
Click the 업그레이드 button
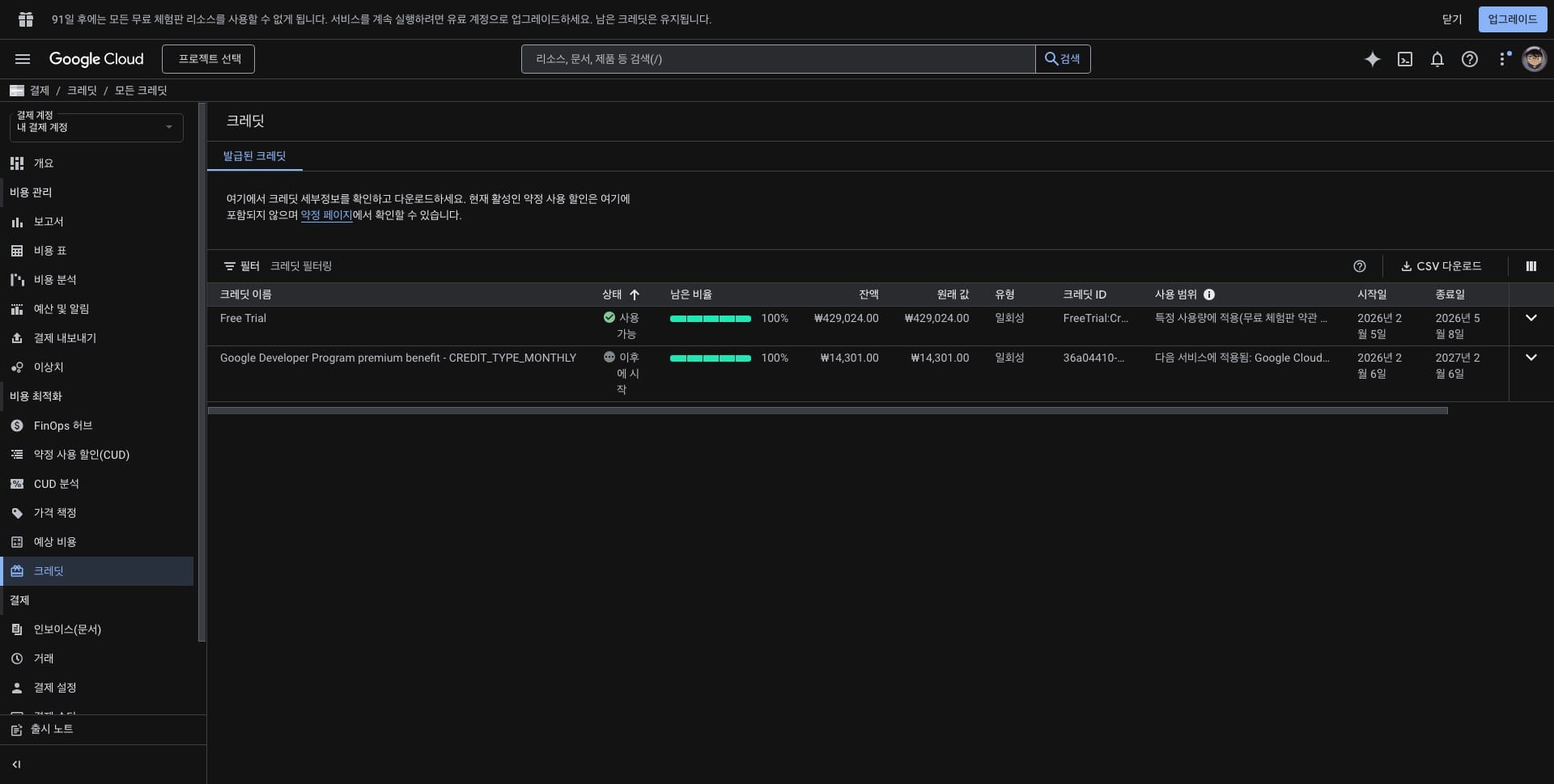pos(1512,19)
